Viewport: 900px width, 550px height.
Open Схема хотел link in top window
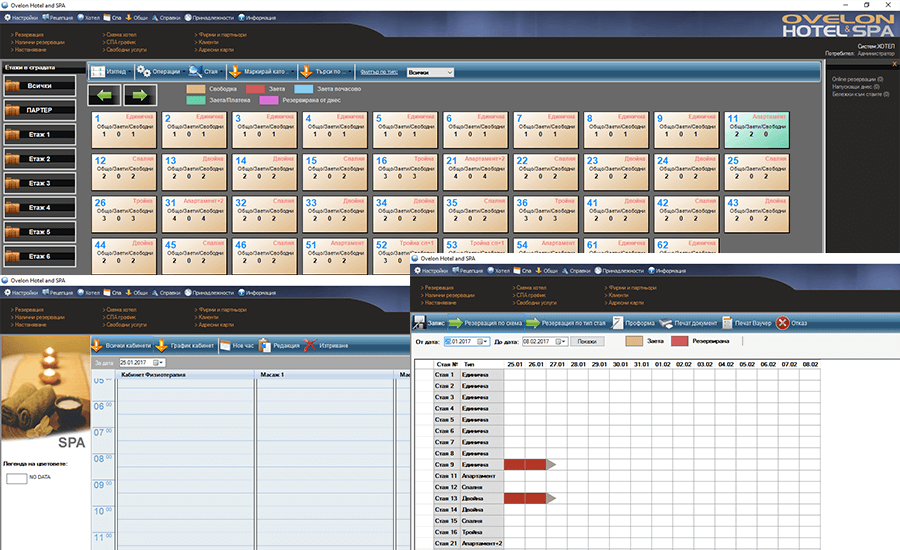point(121,35)
